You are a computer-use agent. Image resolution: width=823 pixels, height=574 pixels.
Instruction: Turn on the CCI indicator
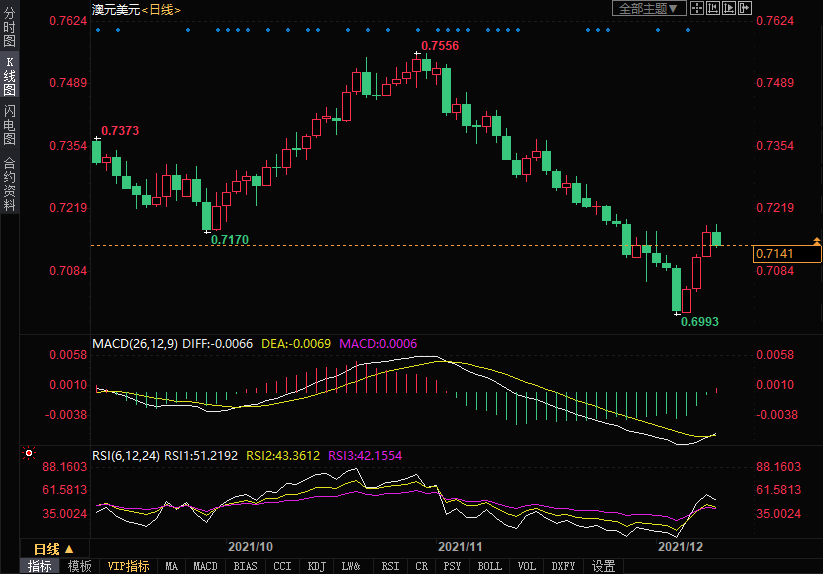[x=282, y=566]
